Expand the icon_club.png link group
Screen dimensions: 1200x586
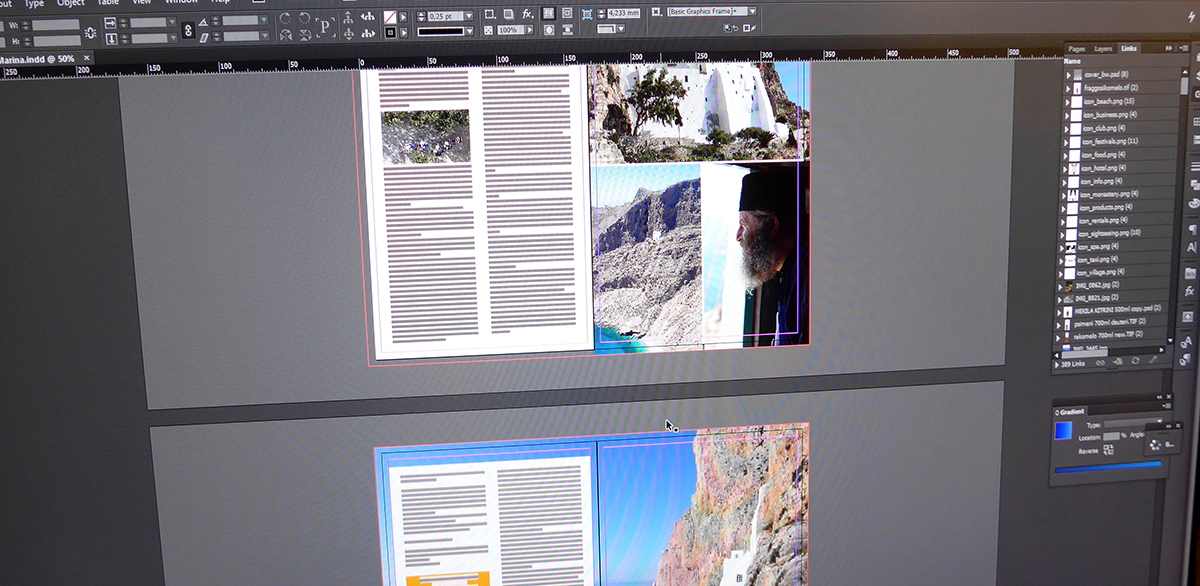pos(1068,128)
